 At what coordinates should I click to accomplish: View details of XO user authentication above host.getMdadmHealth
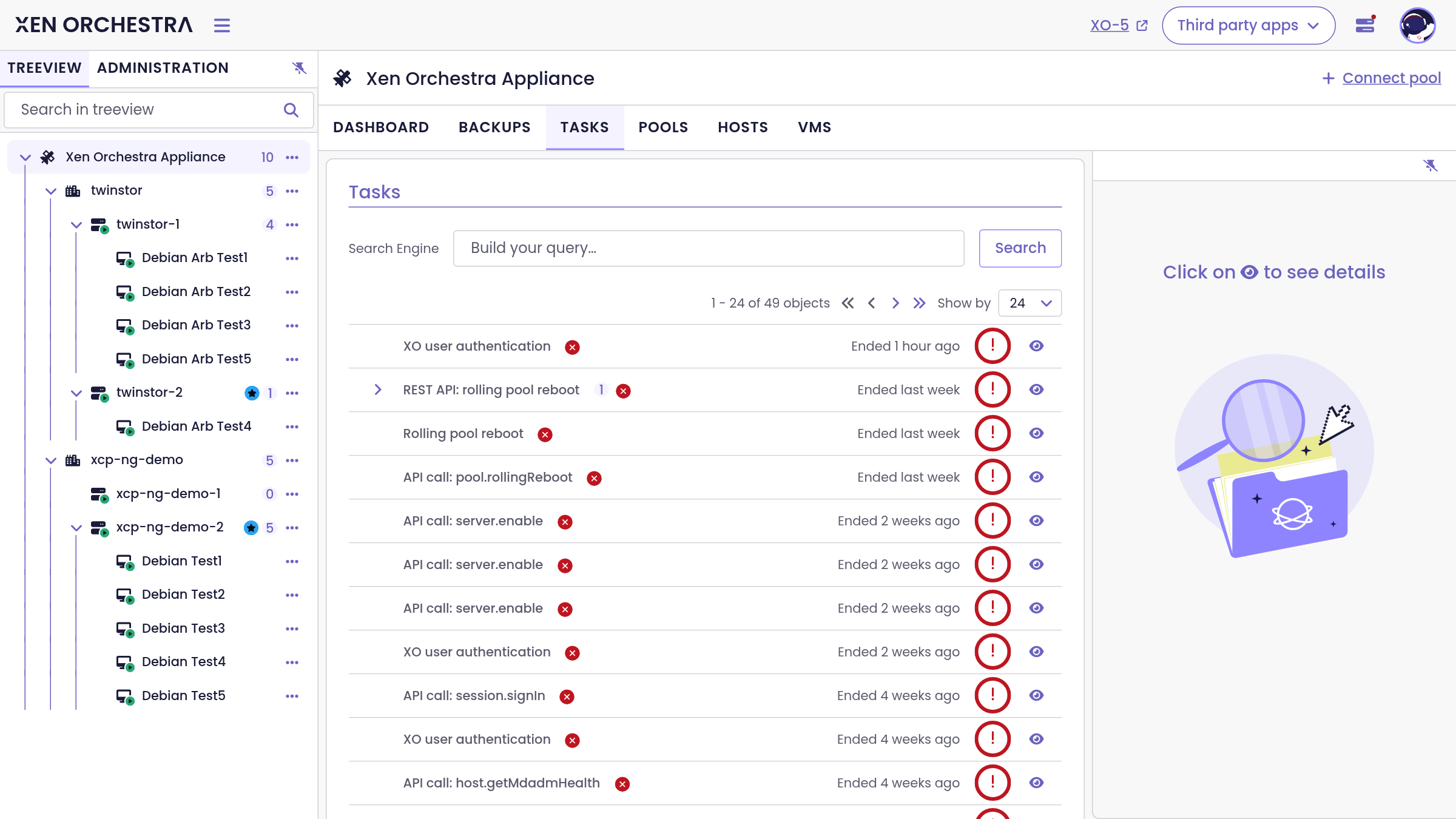[1036, 739]
